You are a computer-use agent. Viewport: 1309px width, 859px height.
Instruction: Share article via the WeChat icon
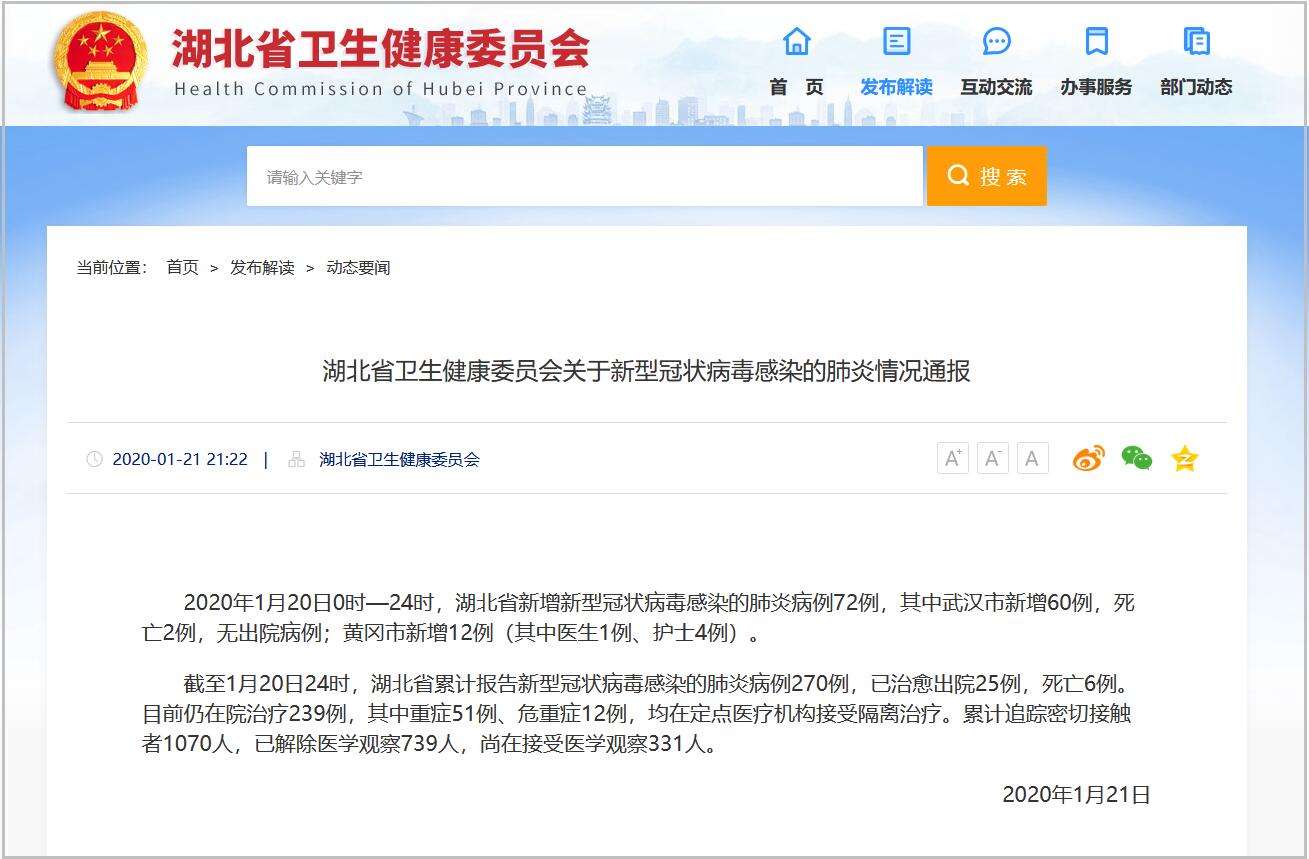[1137, 458]
